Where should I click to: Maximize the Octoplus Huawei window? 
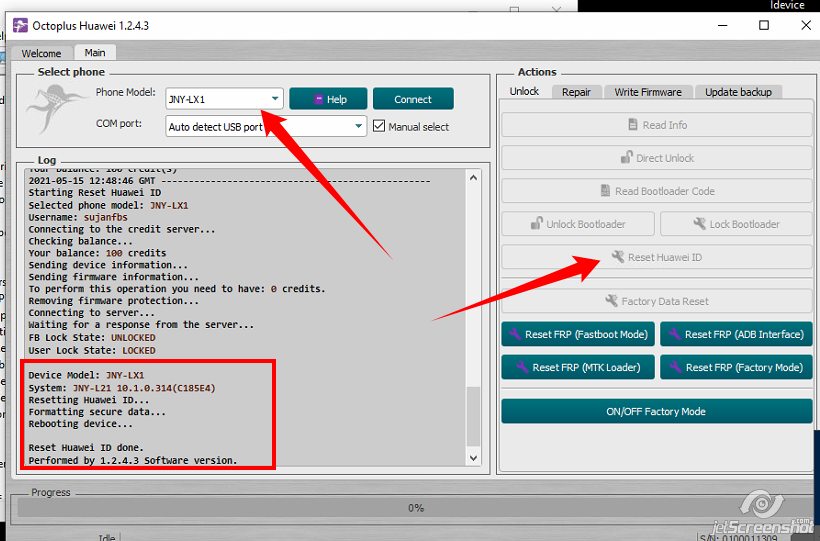[x=764, y=25]
